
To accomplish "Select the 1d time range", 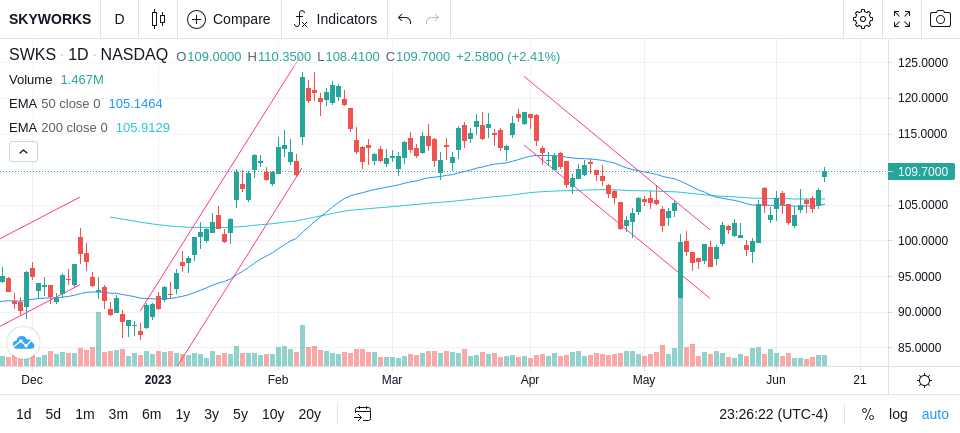I will click(23, 415).
